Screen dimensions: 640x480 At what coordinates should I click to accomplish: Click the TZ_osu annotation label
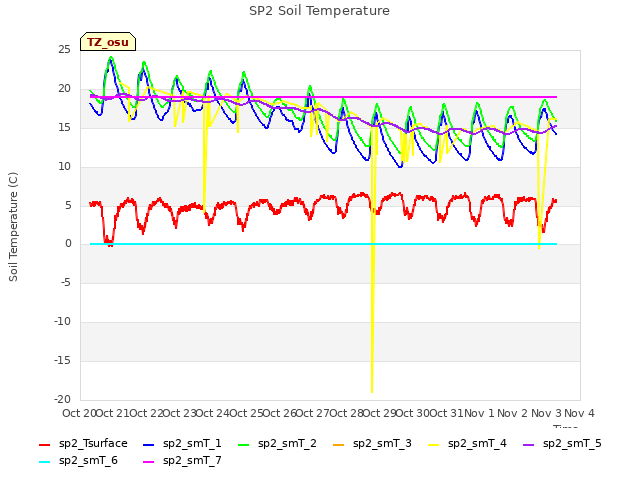coord(108,42)
